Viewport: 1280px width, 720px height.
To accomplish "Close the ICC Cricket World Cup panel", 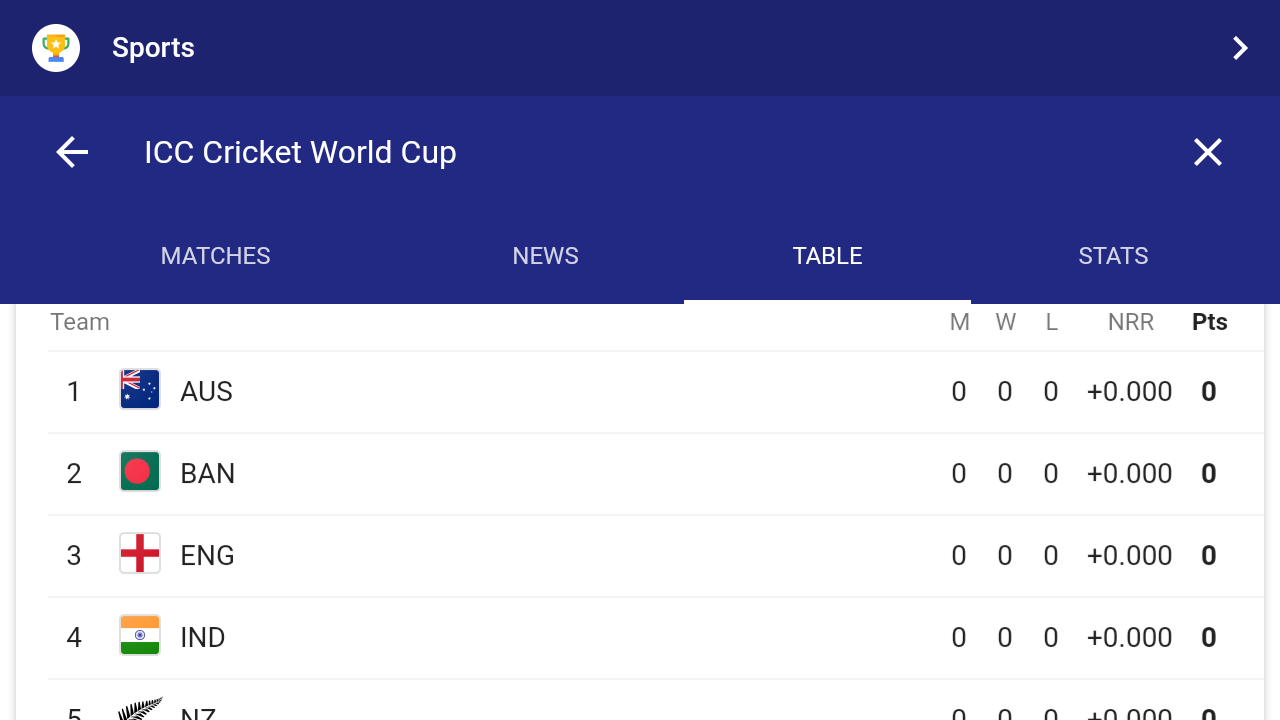I will 1208,152.
